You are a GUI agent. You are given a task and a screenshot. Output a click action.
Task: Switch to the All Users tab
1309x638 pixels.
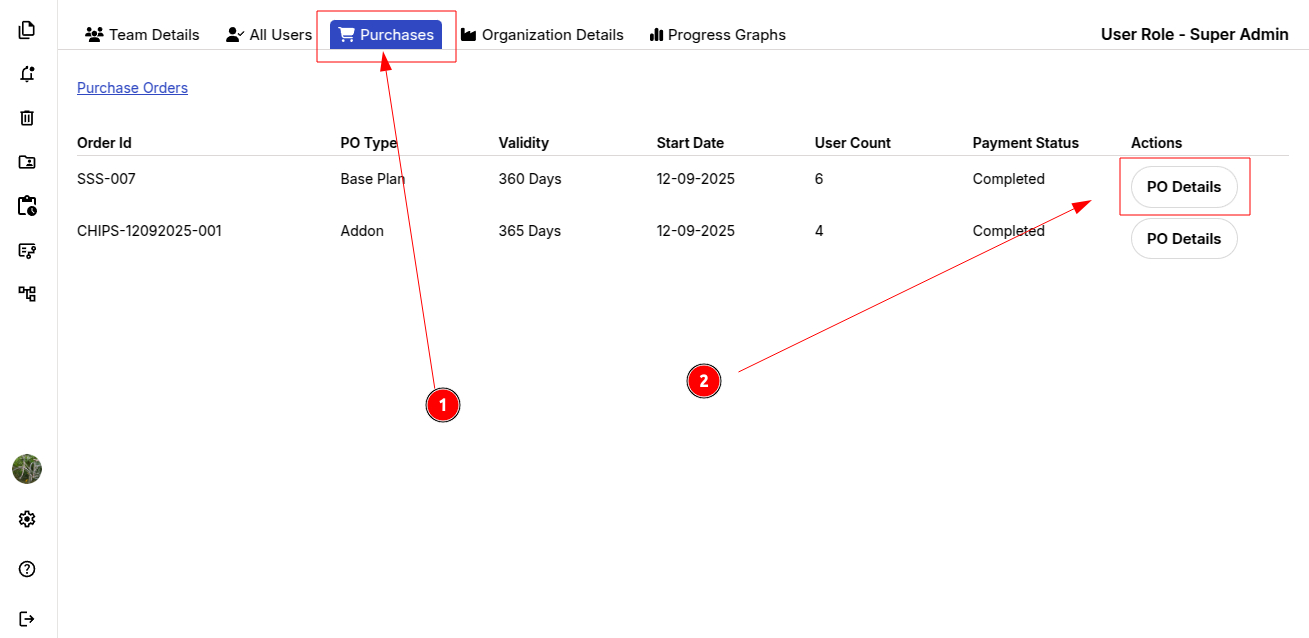click(x=269, y=35)
